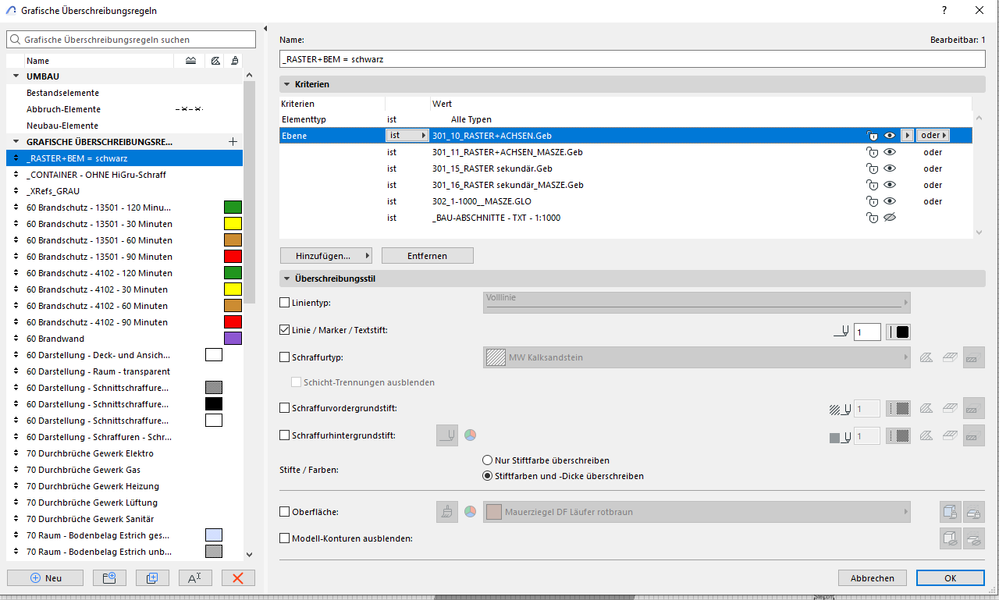Uncheck the Linie / Marker / Textstift checkbox
Image resolution: width=999 pixels, height=600 pixels.
tap(285, 330)
